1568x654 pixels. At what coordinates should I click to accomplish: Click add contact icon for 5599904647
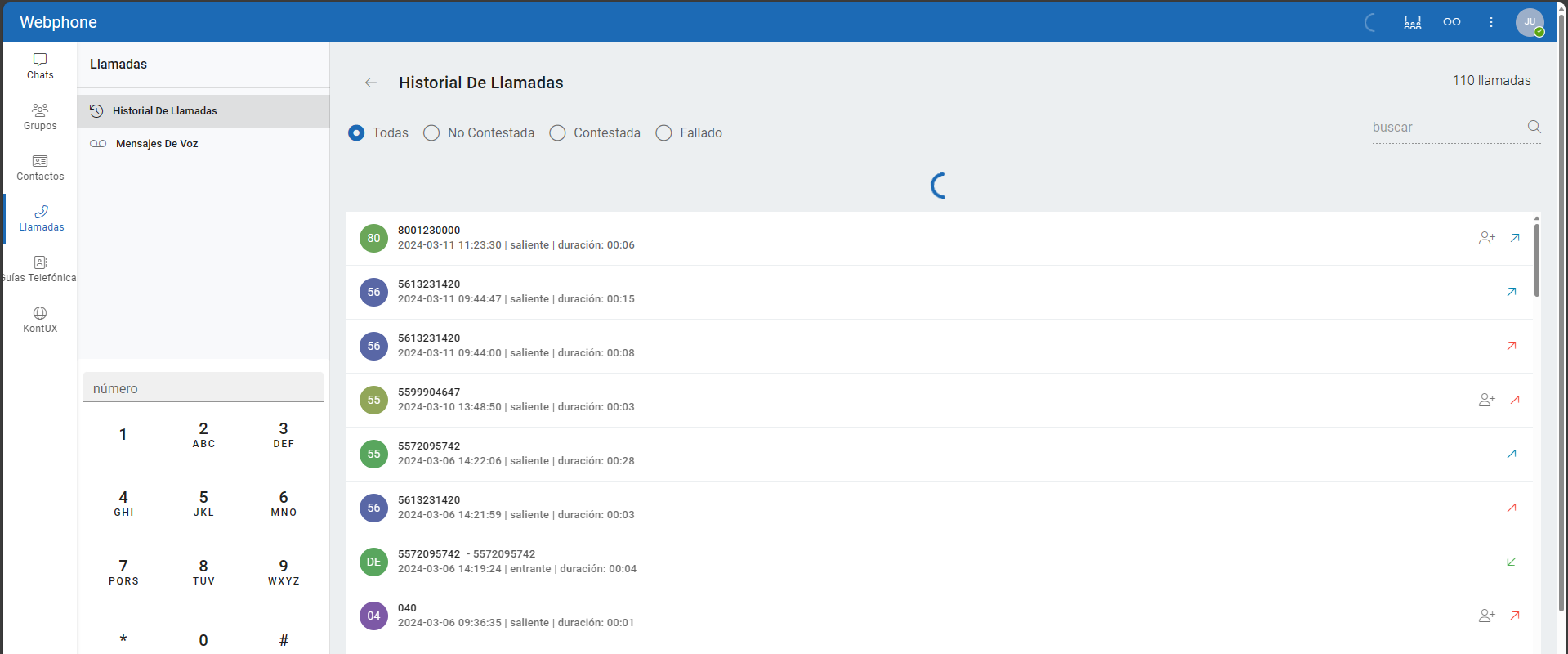pyautogui.click(x=1486, y=400)
